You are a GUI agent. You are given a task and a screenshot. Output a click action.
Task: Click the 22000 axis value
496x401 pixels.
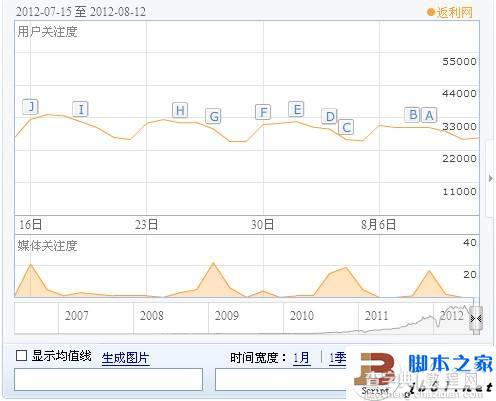pyautogui.click(x=459, y=158)
